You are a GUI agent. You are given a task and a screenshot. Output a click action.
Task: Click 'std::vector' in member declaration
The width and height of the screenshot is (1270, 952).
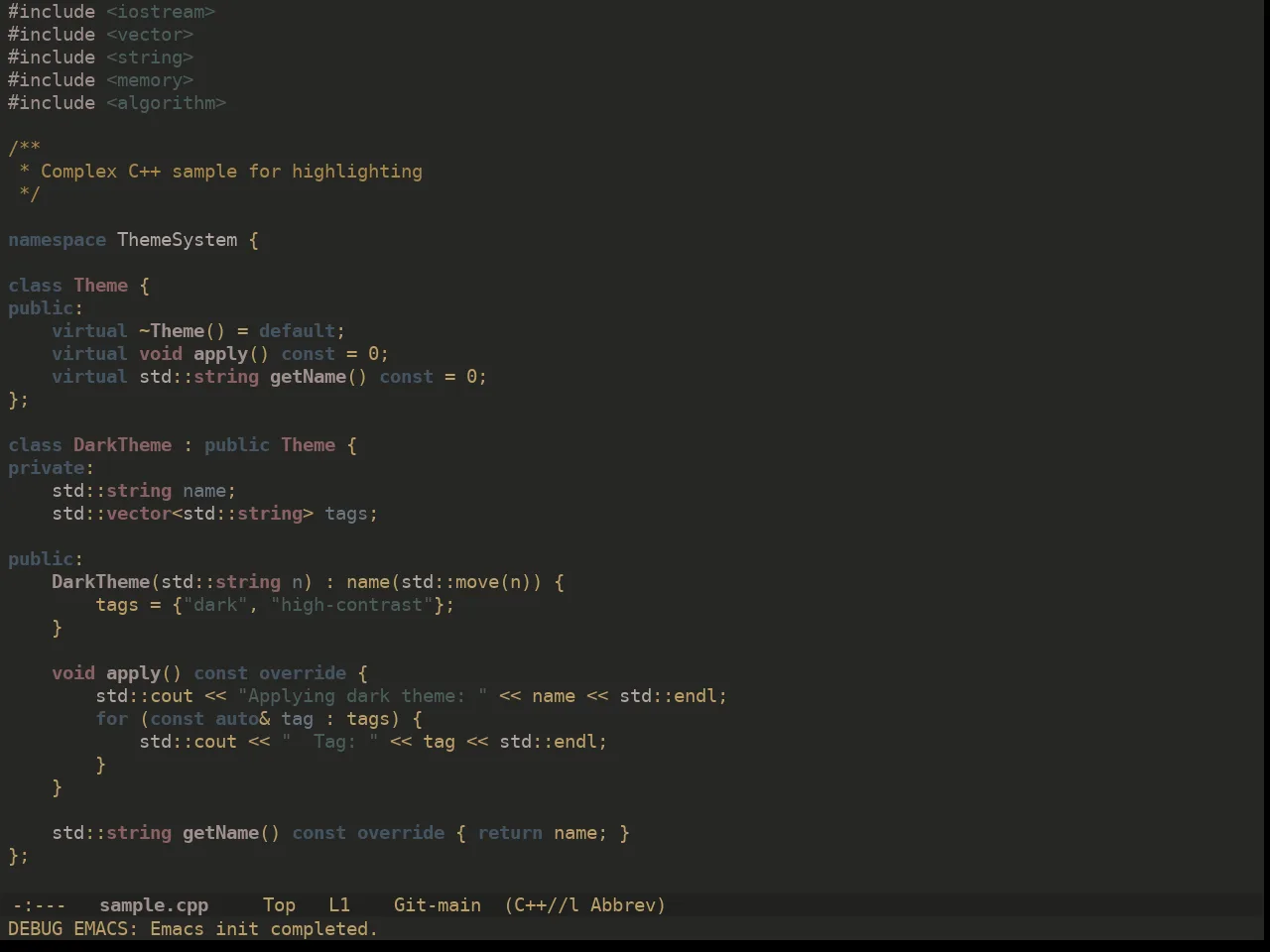(x=111, y=514)
